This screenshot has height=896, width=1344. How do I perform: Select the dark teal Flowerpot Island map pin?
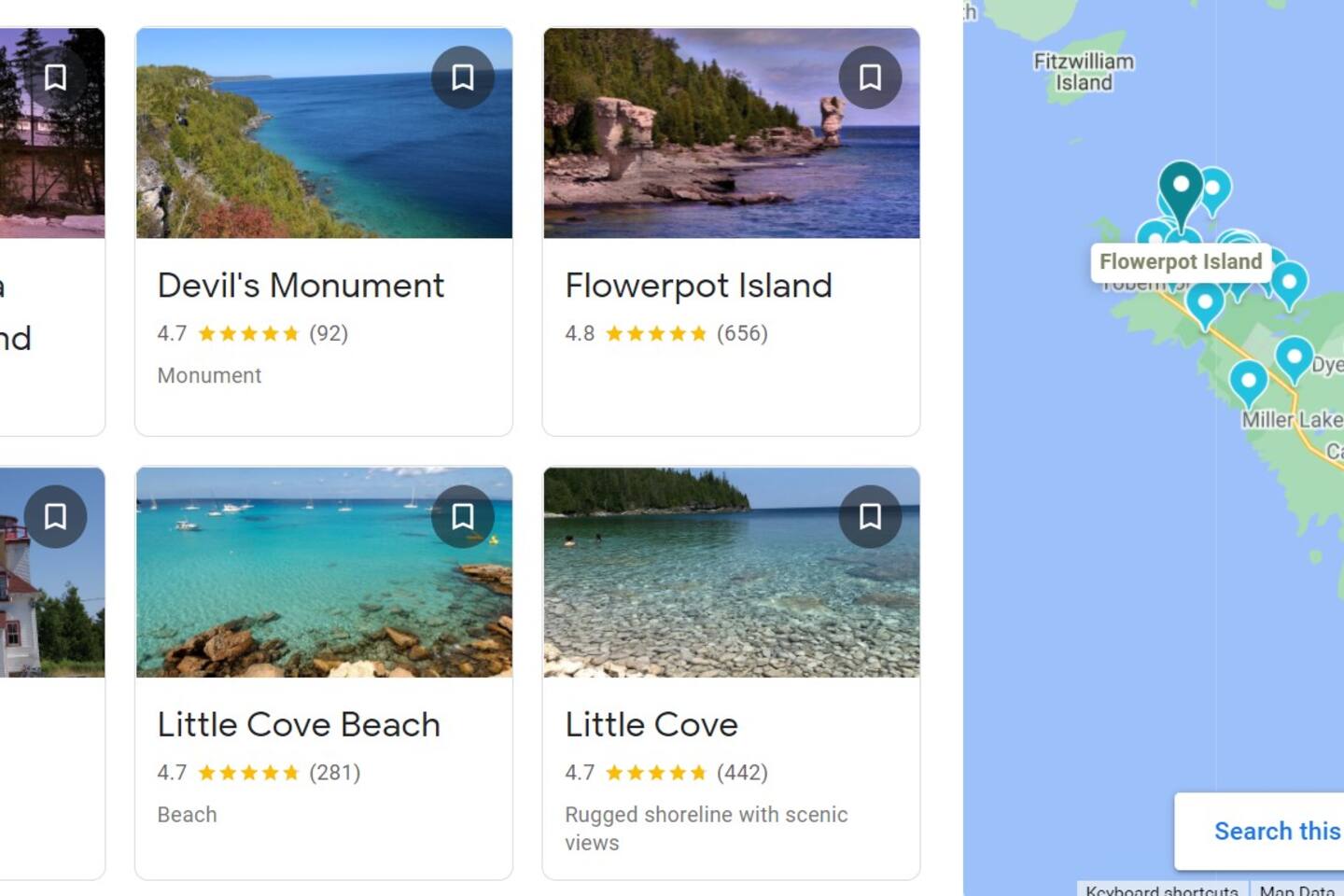click(x=1181, y=187)
